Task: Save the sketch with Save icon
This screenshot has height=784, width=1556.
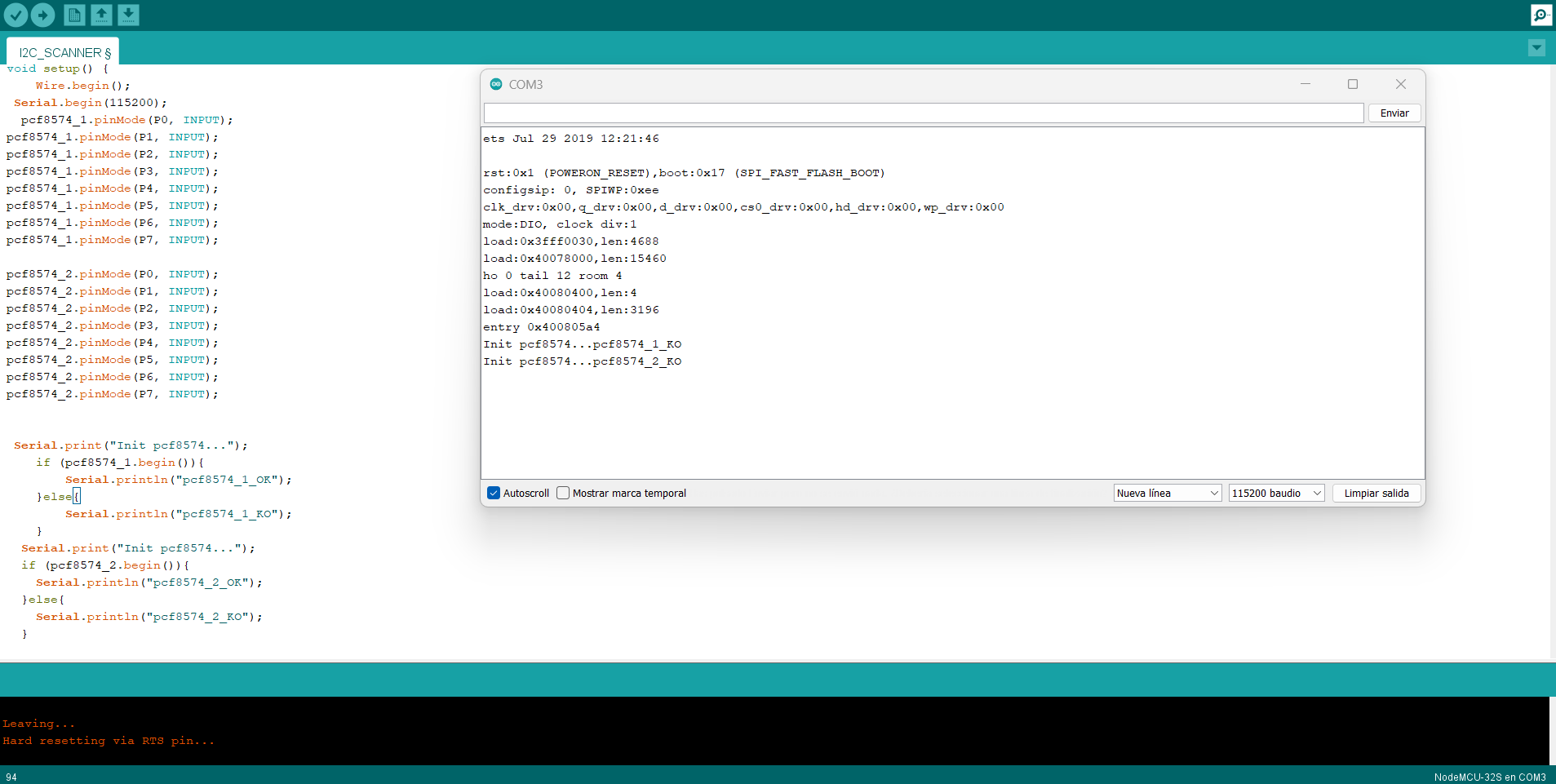Action: pyautogui.click(x=128, y=15)
